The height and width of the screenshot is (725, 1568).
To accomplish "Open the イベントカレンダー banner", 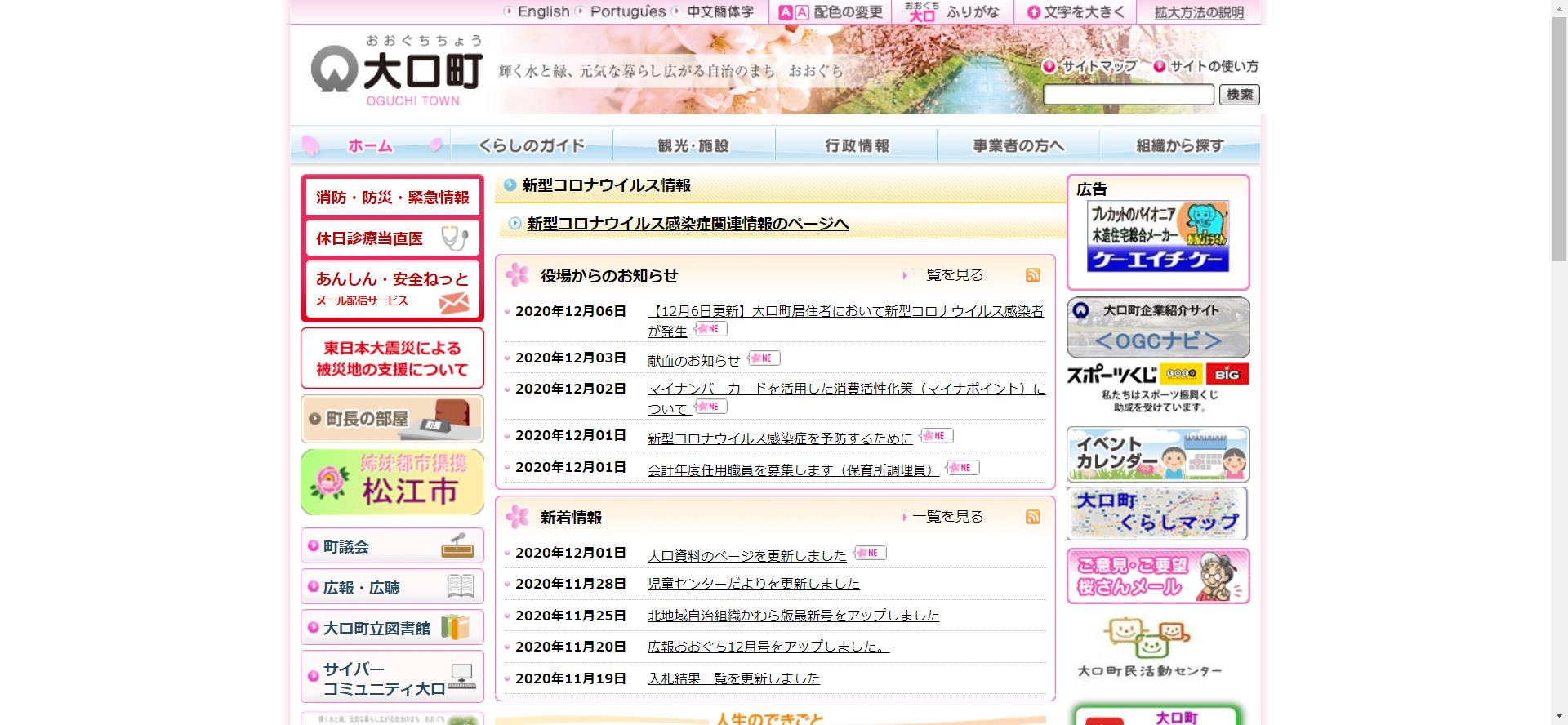I will pos(1157,454).
